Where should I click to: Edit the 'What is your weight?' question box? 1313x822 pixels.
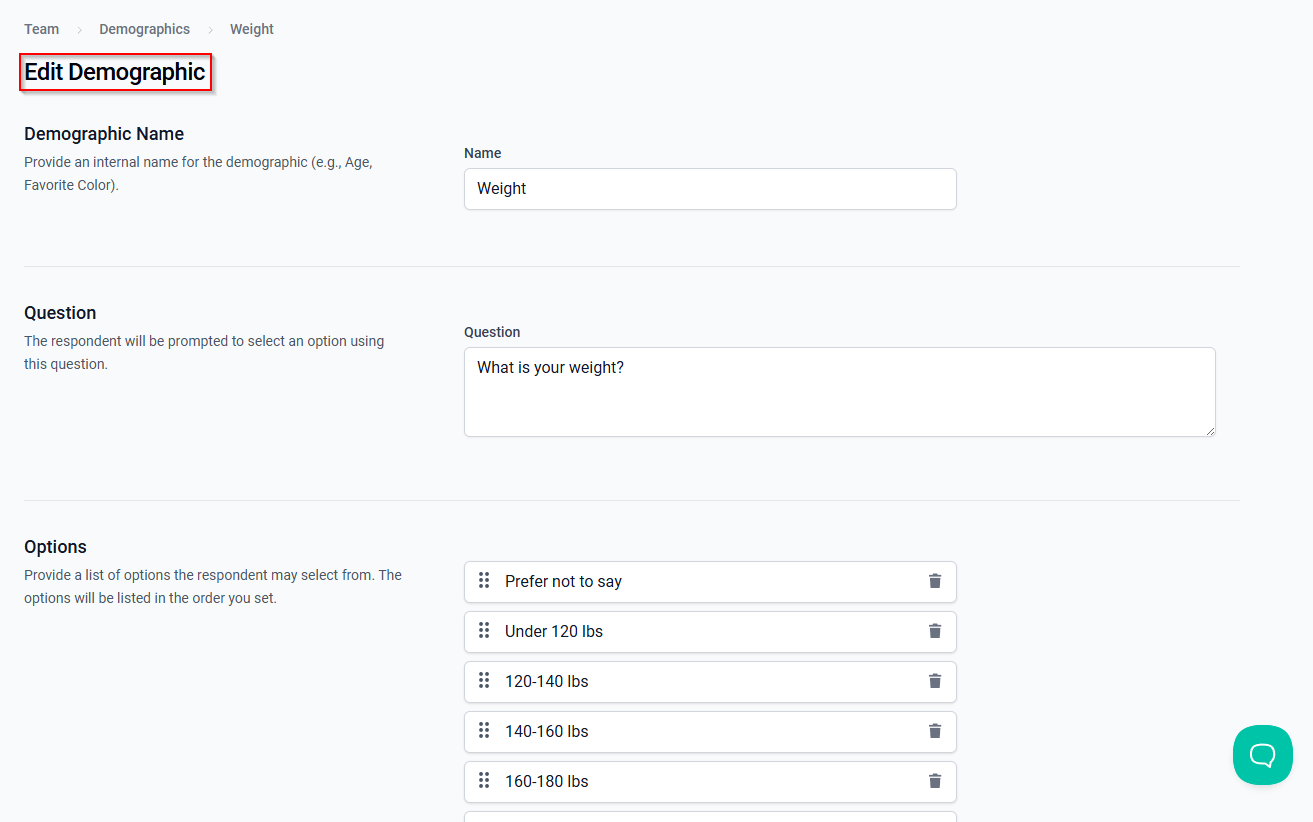click(840, 392)
